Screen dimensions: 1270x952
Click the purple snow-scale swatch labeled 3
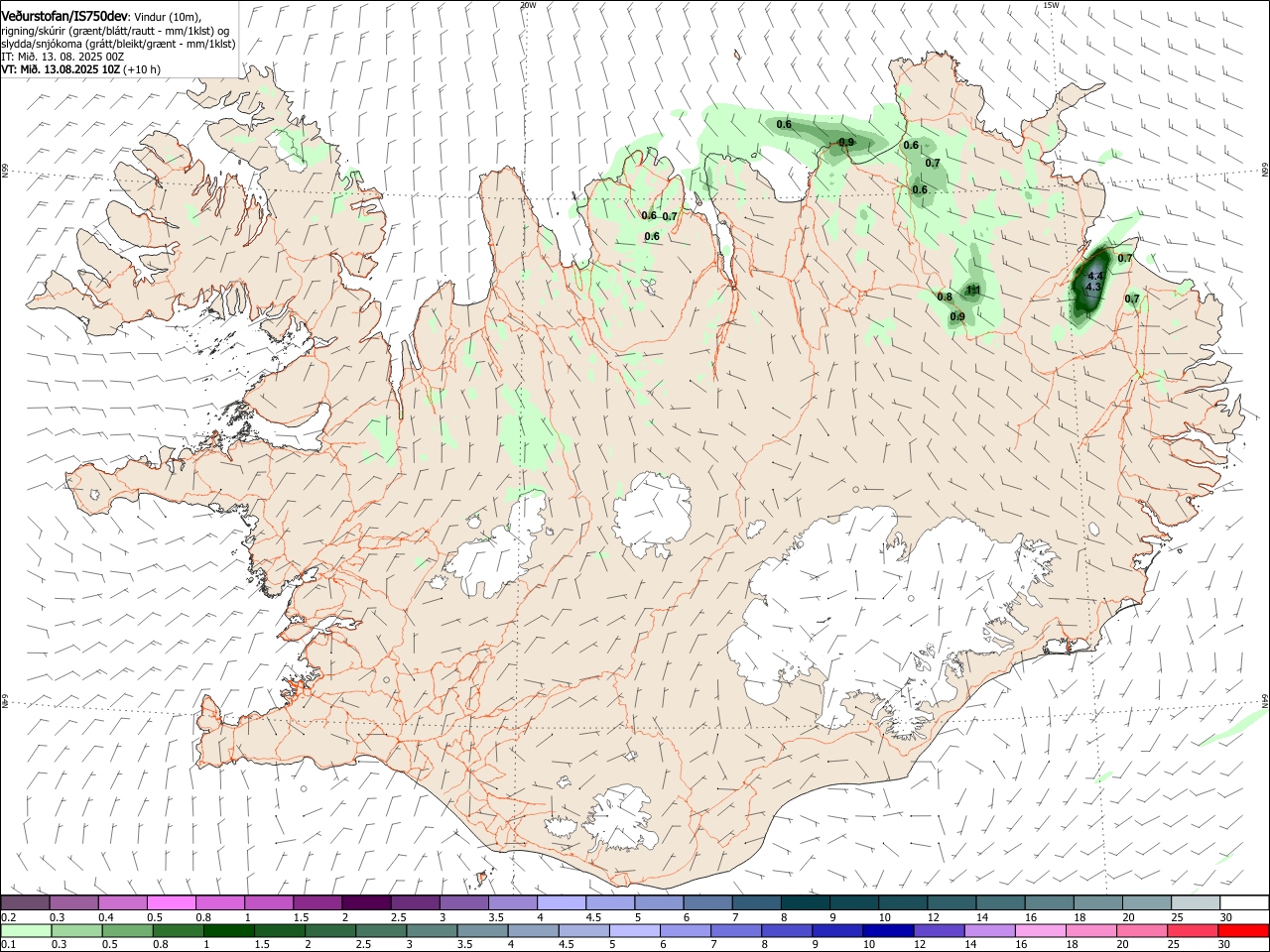click(463, 902)
